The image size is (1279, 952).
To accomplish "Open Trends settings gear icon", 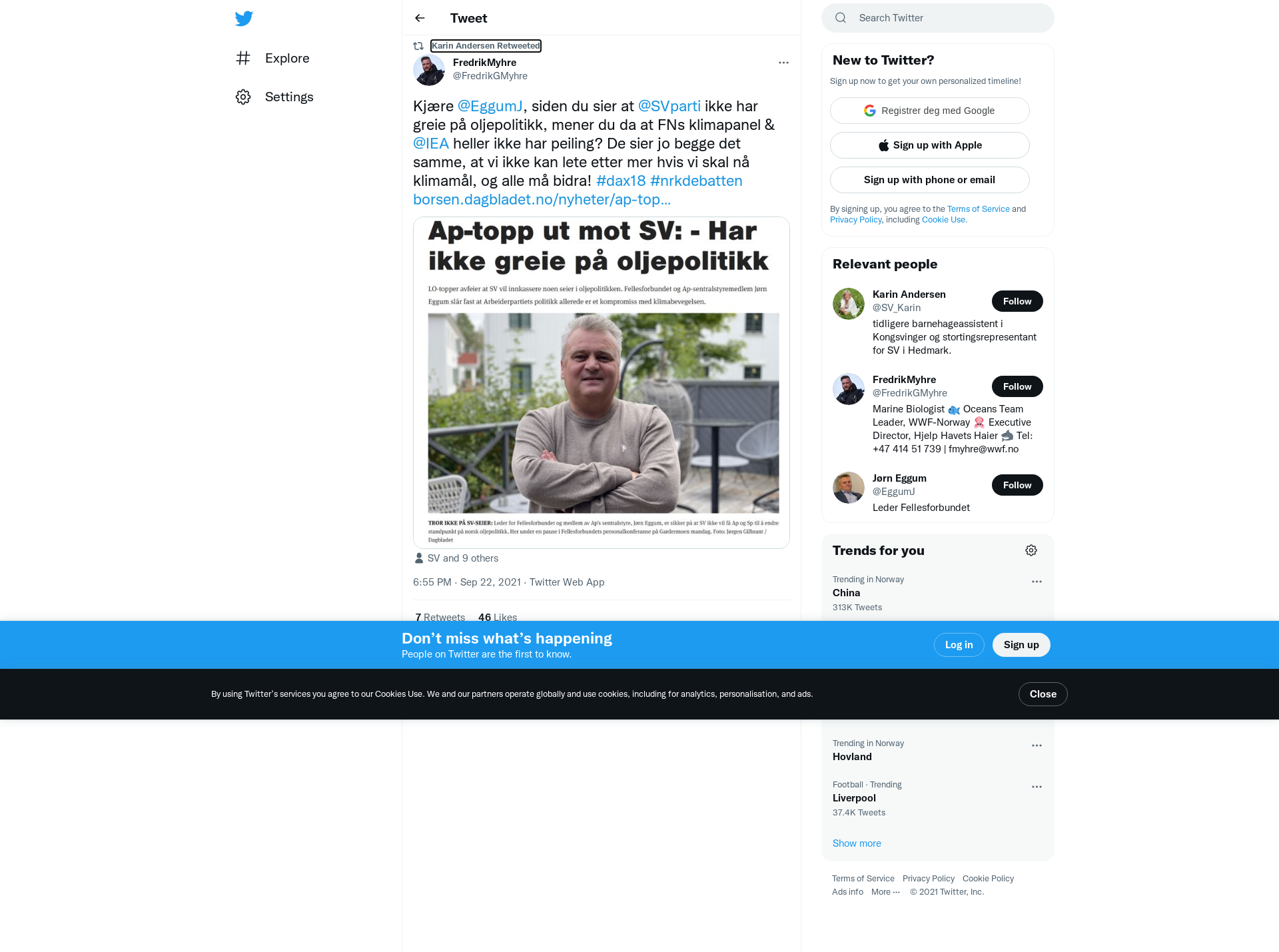I will 1031,550.
